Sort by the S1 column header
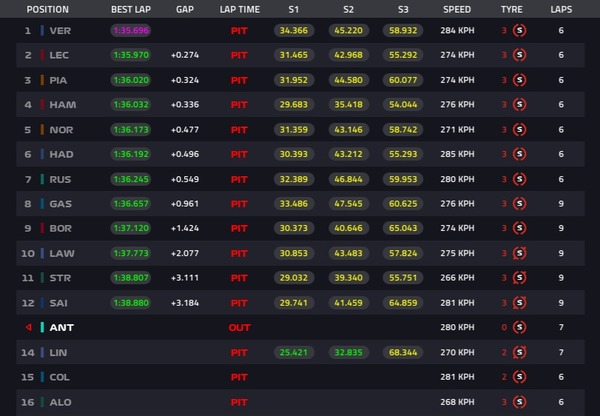The width and height of the screenshot is (600, 416). [293, 10]
